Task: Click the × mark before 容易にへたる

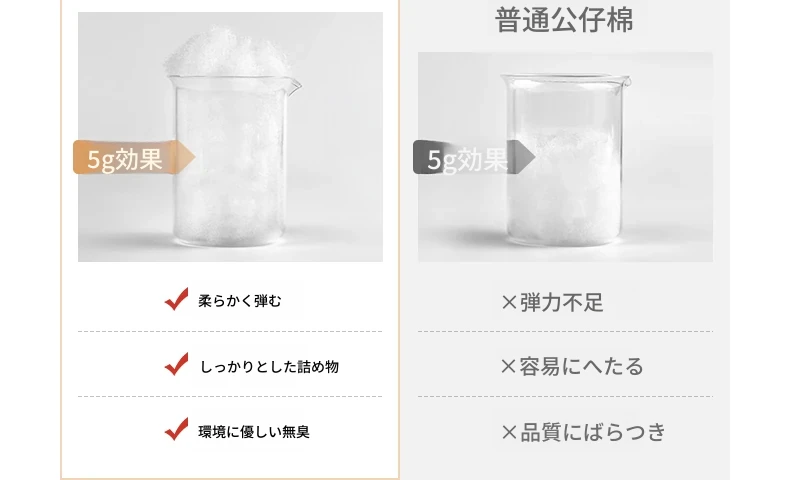Action: [509, 367]
